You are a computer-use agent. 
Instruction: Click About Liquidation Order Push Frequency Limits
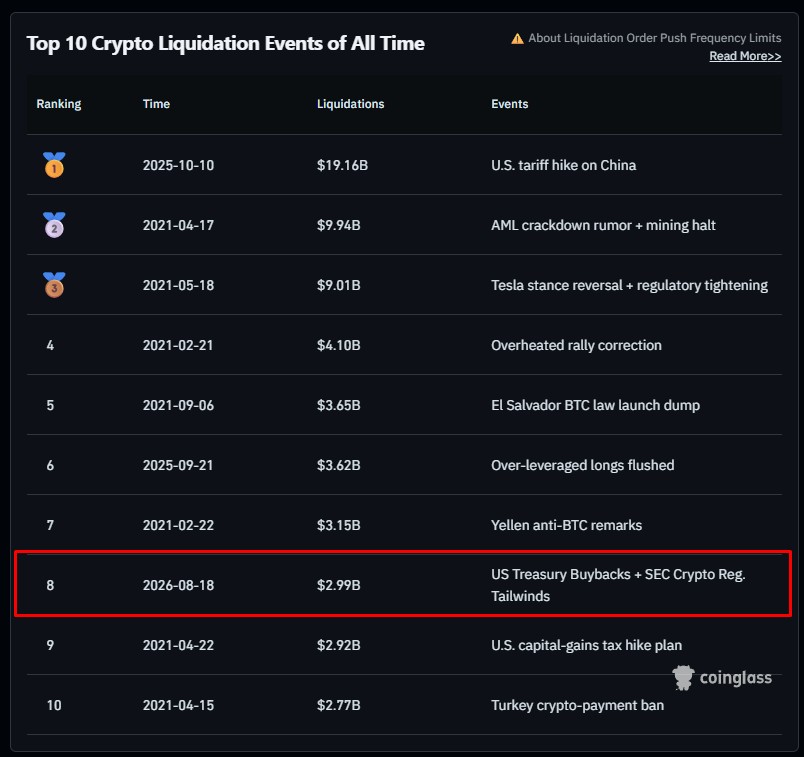[655, 38]
